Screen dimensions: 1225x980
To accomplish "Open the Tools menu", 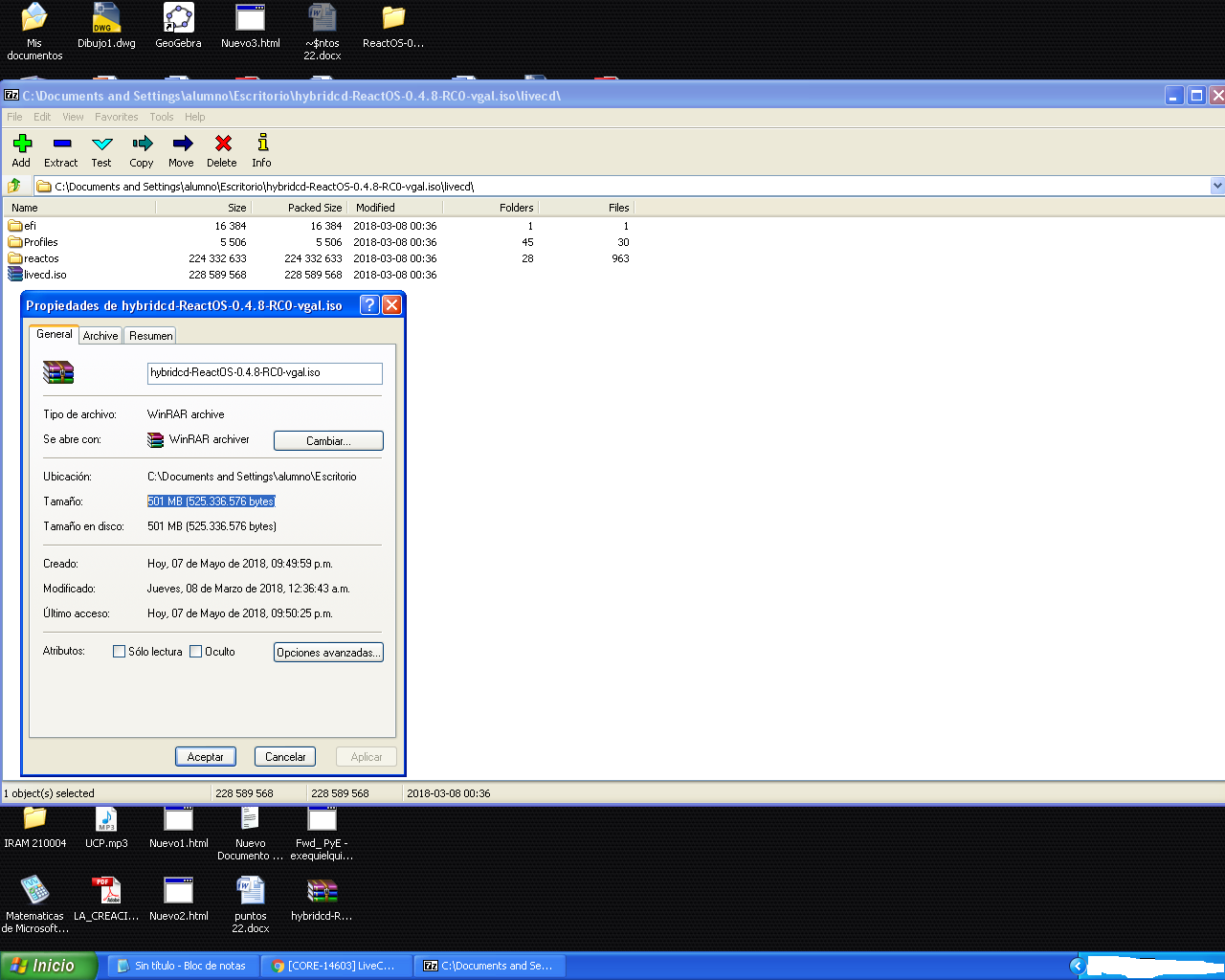I will [x=162, y=117].
